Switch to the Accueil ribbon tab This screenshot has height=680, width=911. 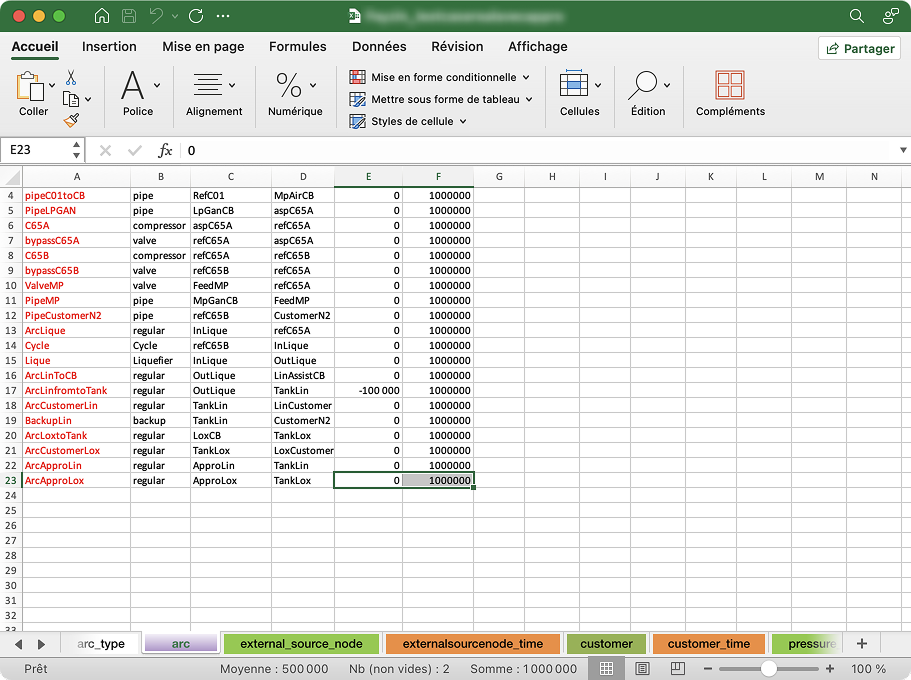[35, 46]
